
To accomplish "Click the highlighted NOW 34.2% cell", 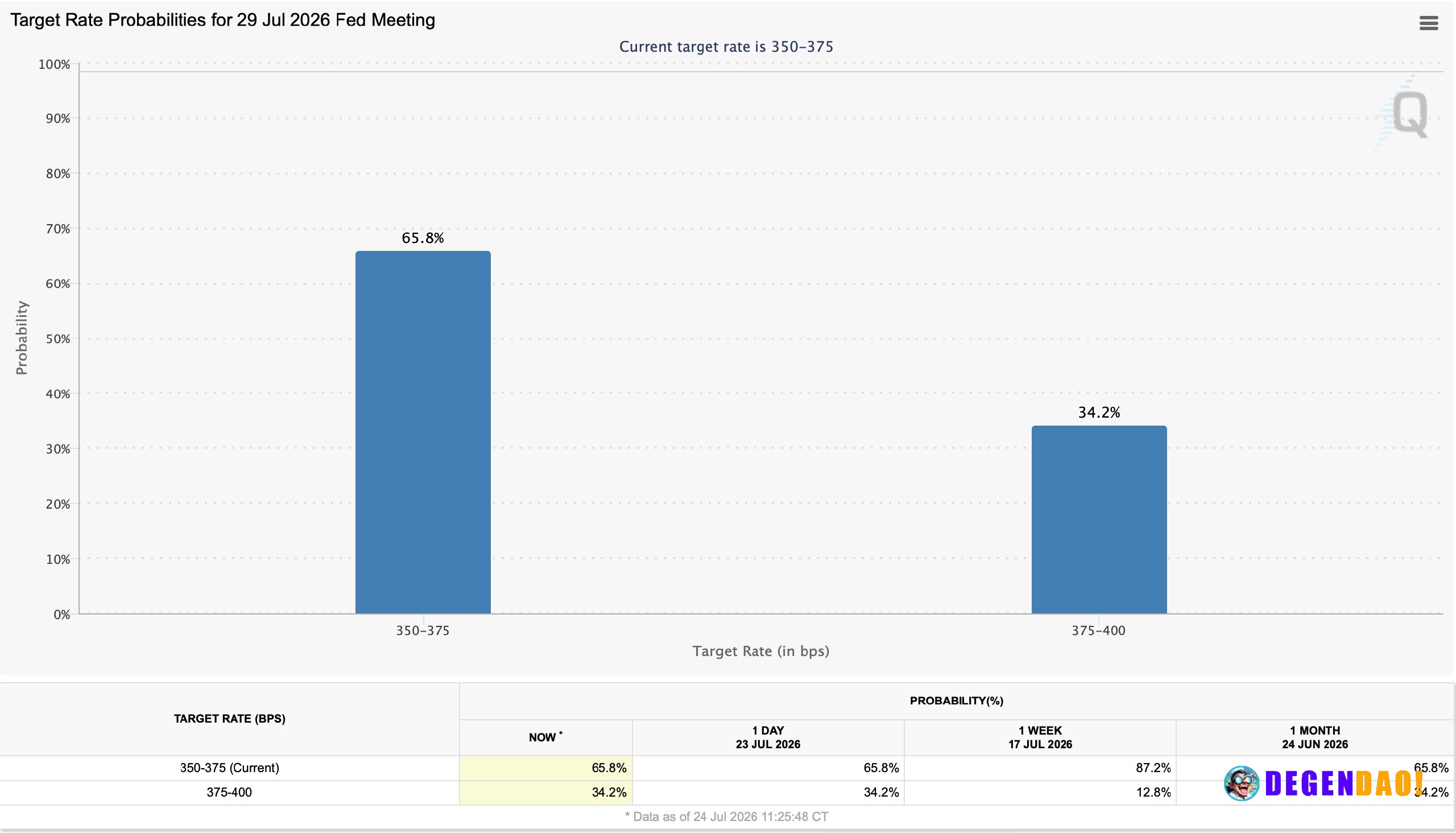I will (545, 793).
